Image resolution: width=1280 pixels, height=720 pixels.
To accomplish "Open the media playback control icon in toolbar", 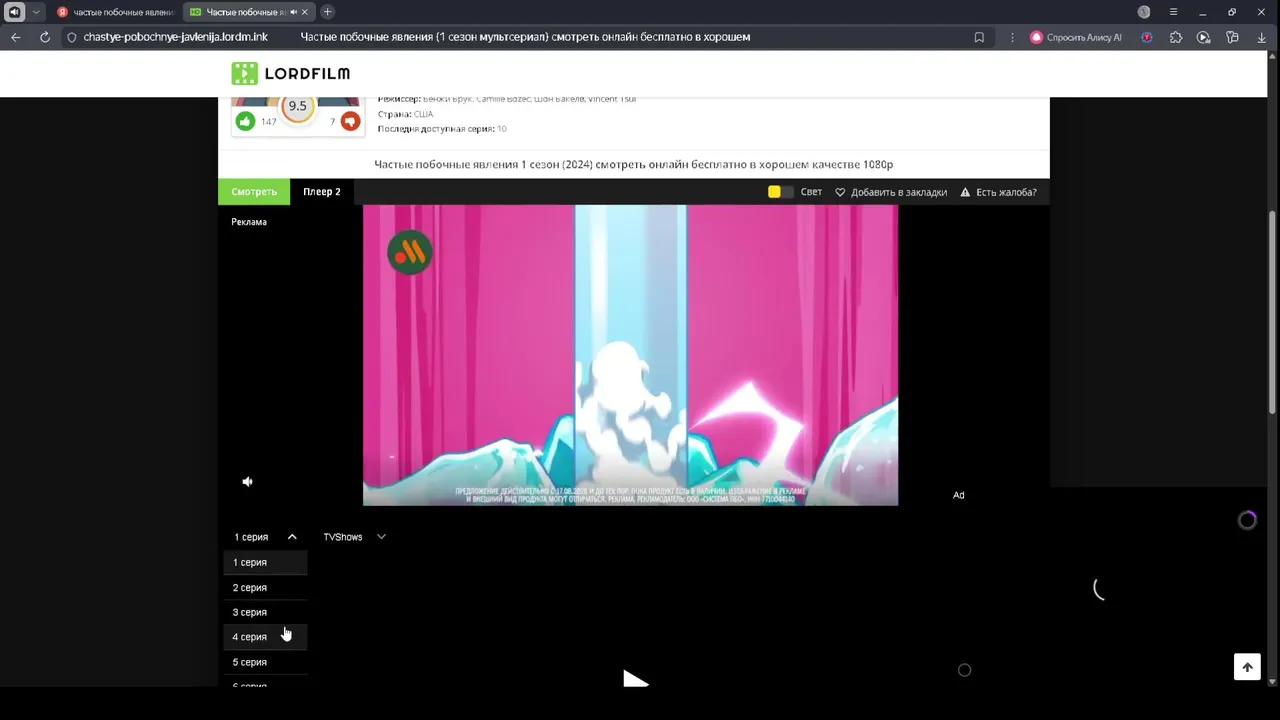I will [1204, 37].
